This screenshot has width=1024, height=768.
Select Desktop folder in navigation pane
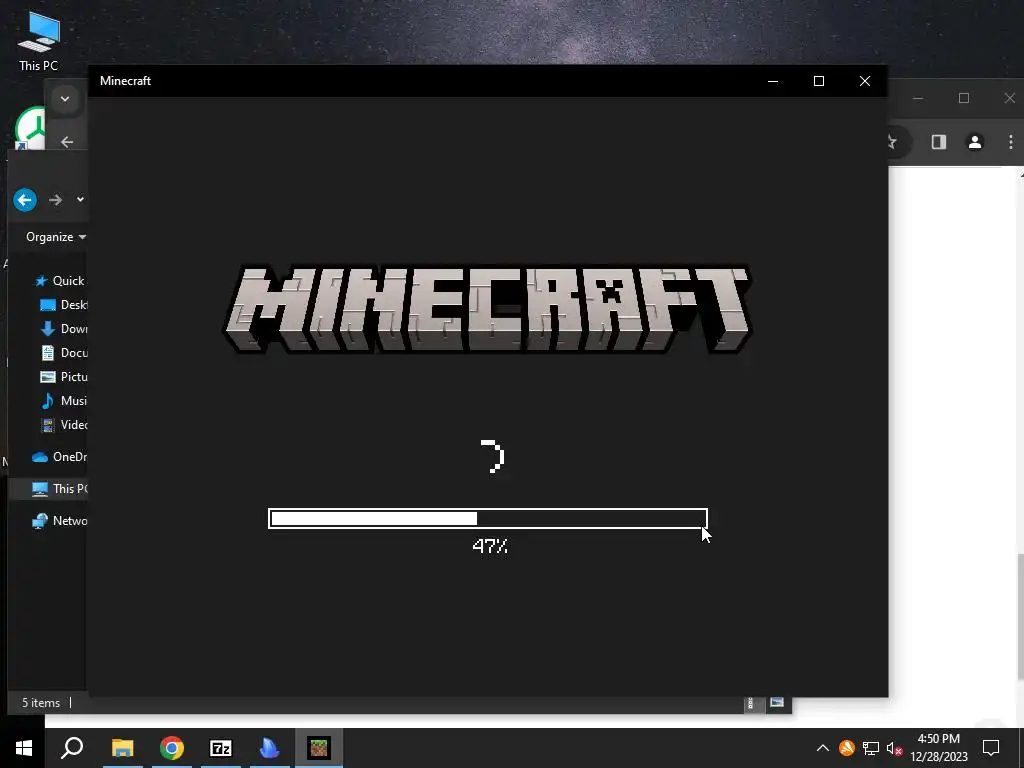[63, 305]
